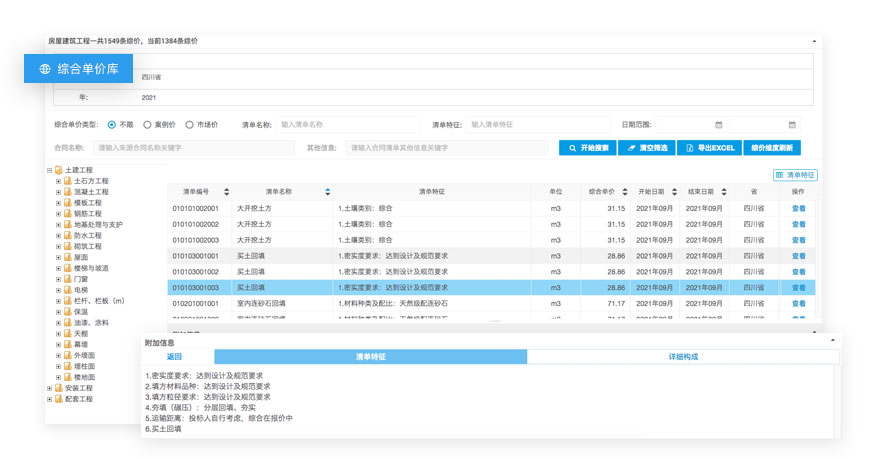Focus the 清单特征 filter input field
869x459 pixels.
538,125
